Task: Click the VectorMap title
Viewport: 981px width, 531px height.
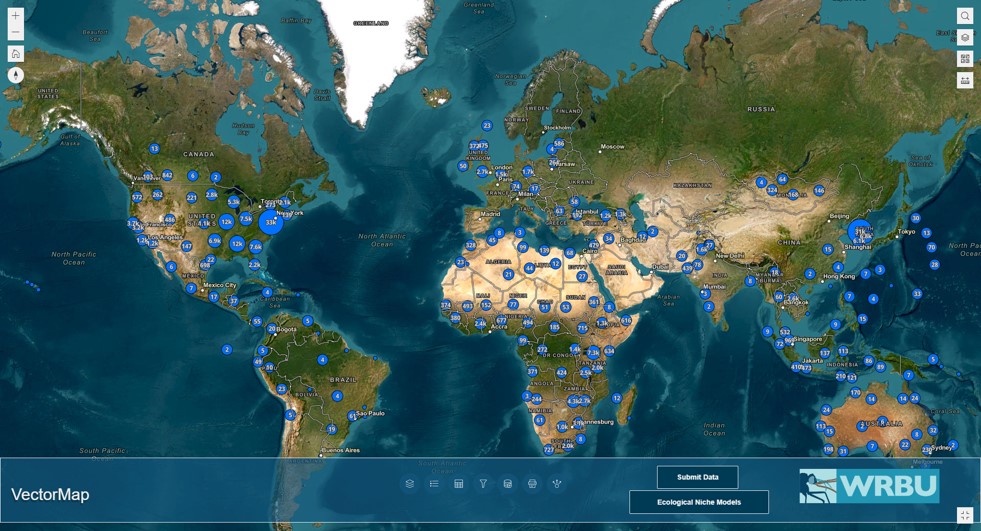Action: click(50, 494)
